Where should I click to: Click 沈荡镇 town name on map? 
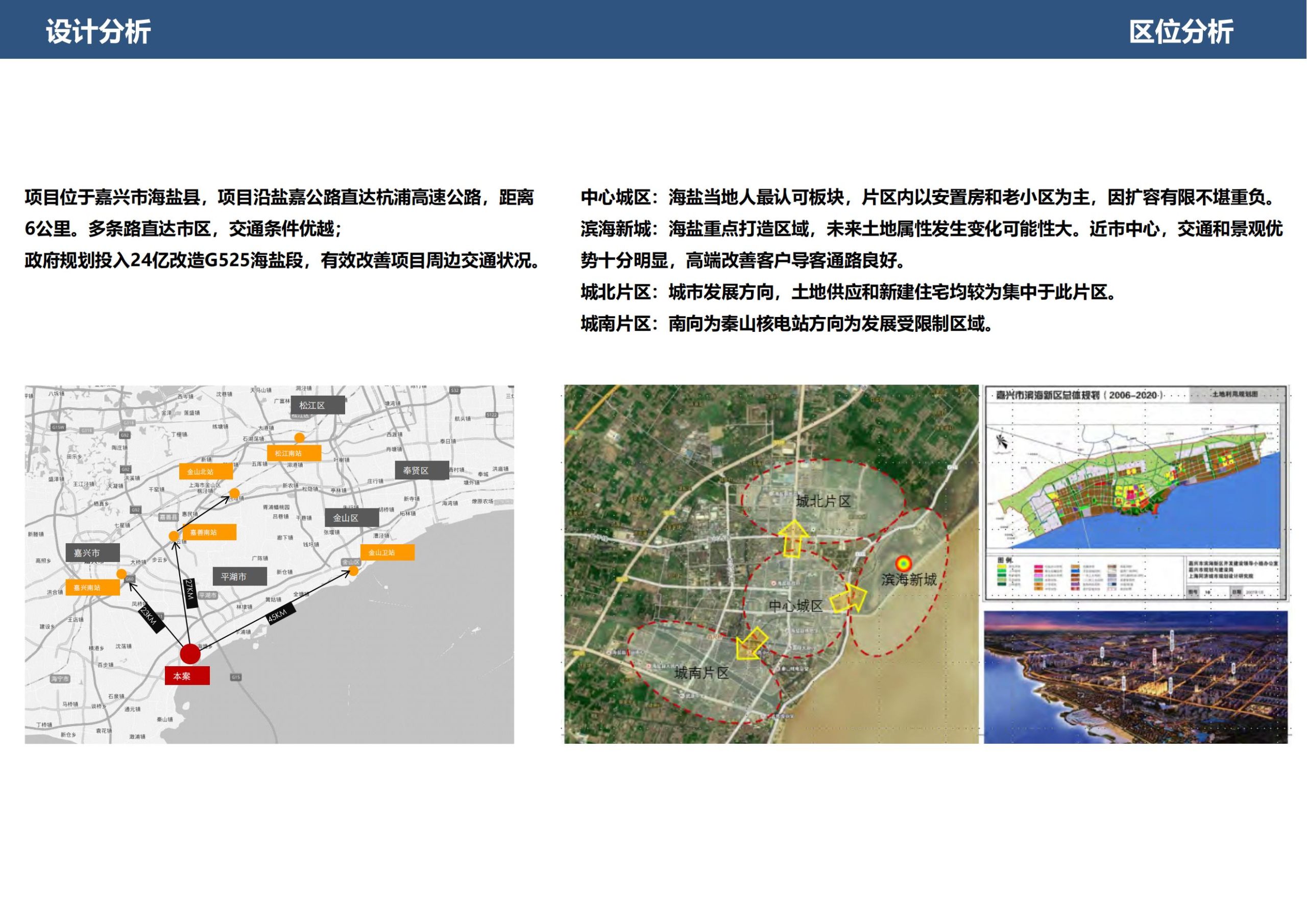pos(124,646)
